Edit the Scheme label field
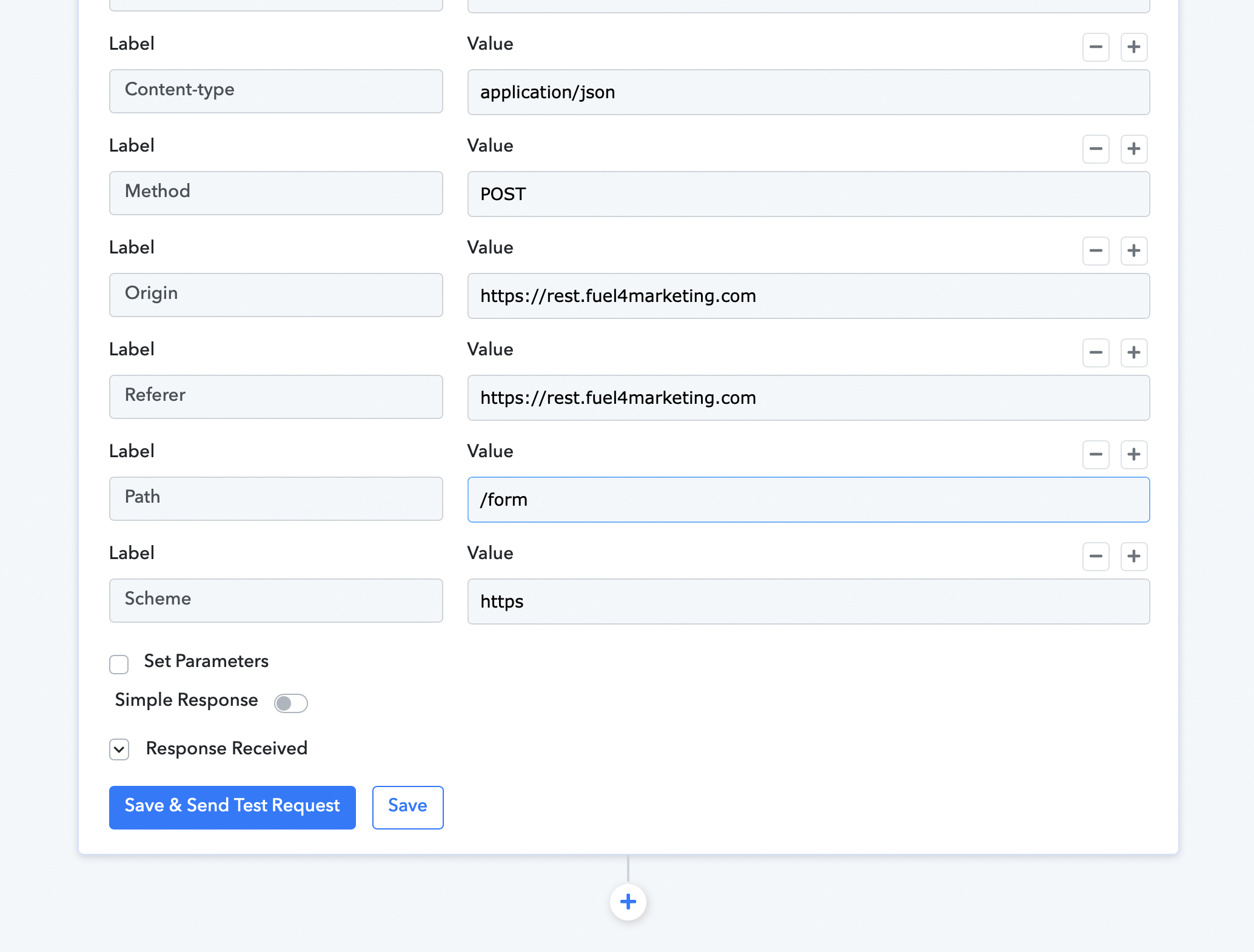1254x952 pixels. tap(276, 600)
